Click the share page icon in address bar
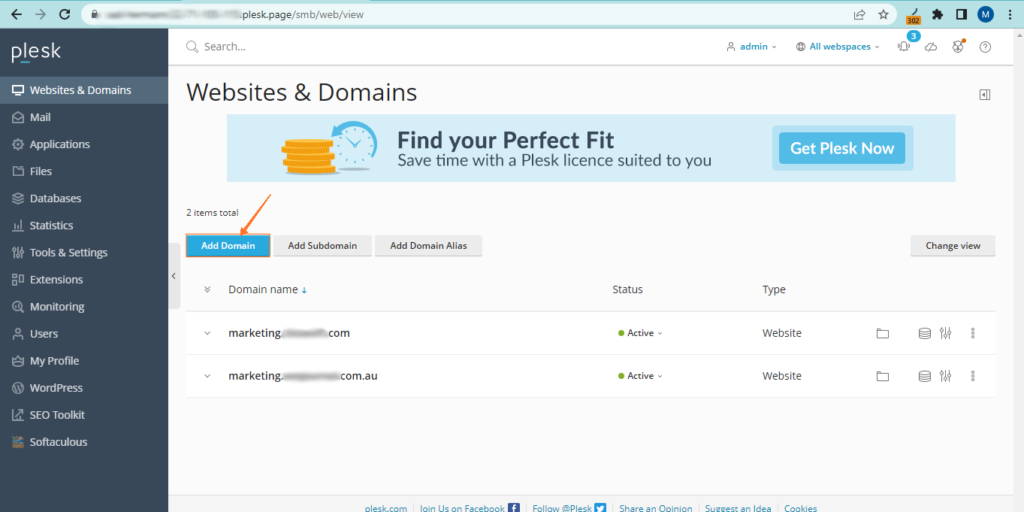The height and width of the screenshot is (512, 1024). click(x=859, y=14)
